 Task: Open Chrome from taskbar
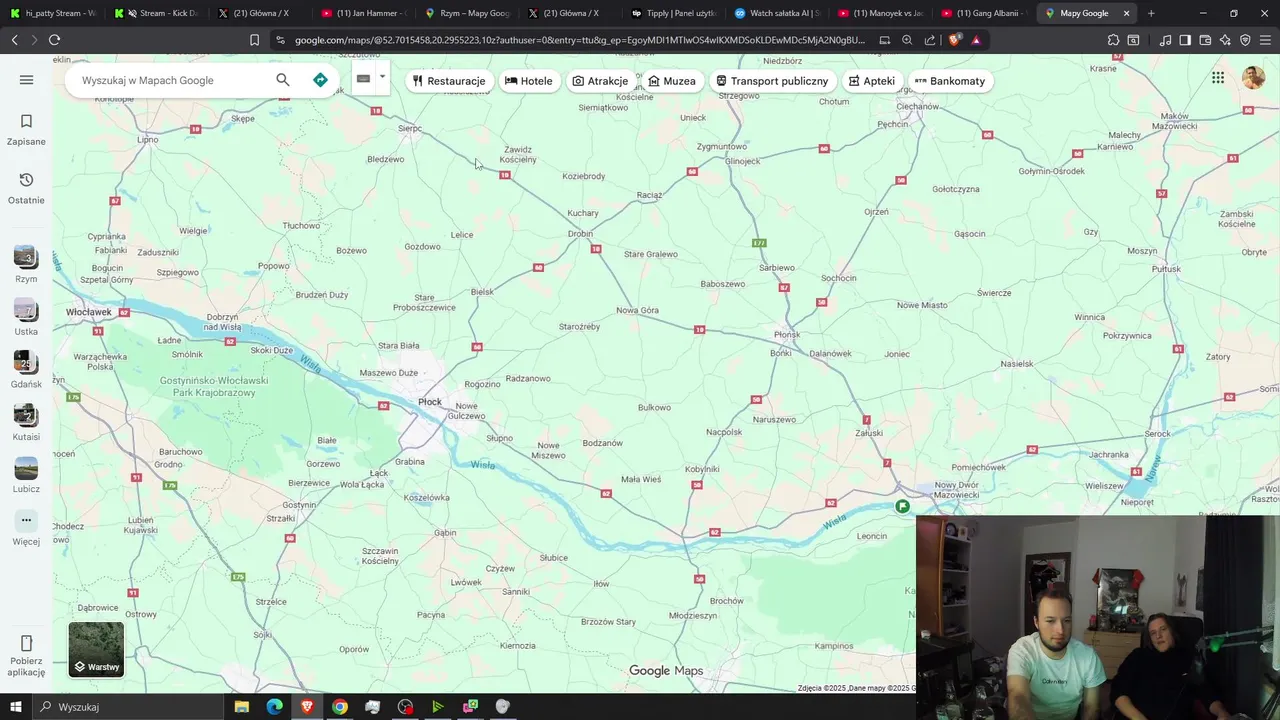coord(340,707)
